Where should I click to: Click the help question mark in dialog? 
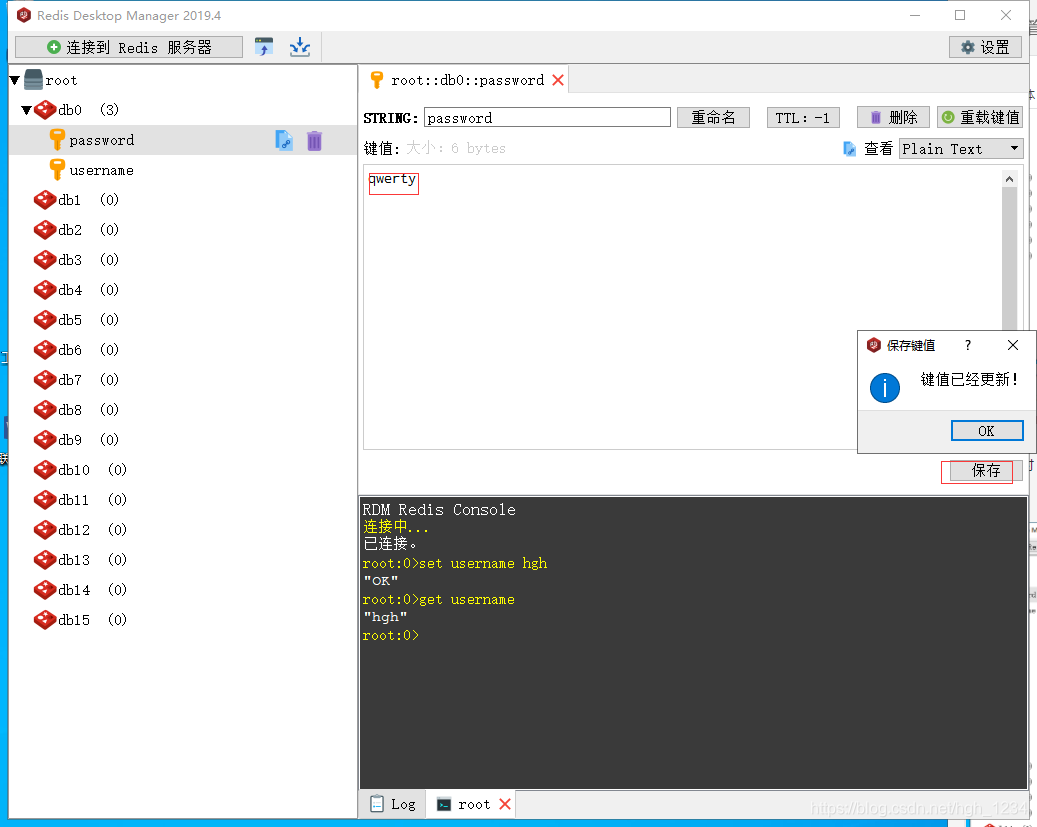pyautogui.click(x=968, y=345)
